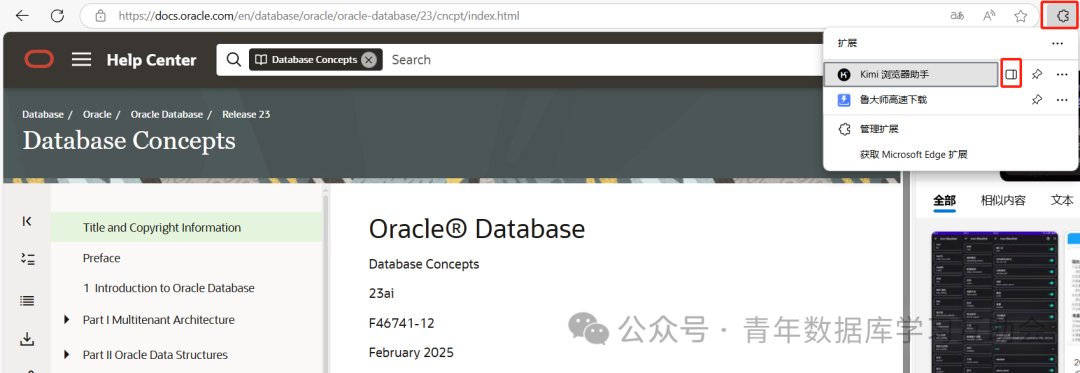The width and height of the screenshot is (1080, 373).
Task: Click 获取 Microsoft Edge 扩展 link
Action: tap(913, 155)
